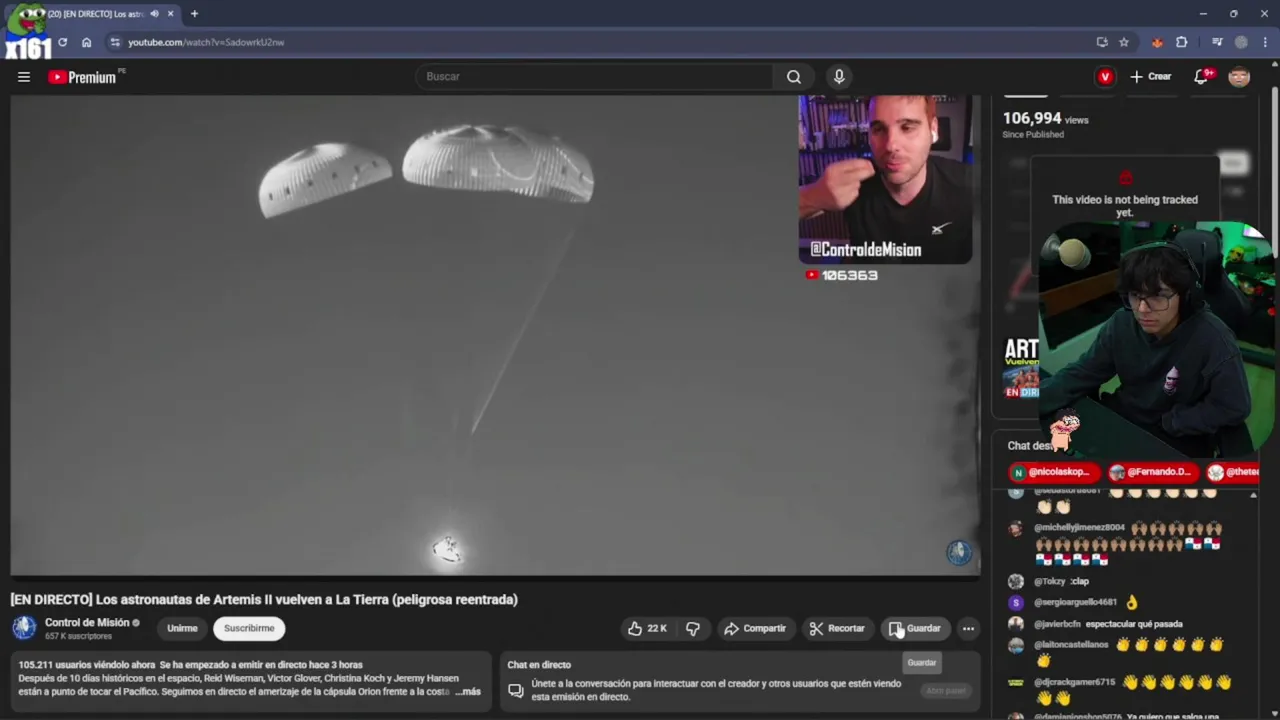Click the Recortar clip button

[x=837, y=628]
